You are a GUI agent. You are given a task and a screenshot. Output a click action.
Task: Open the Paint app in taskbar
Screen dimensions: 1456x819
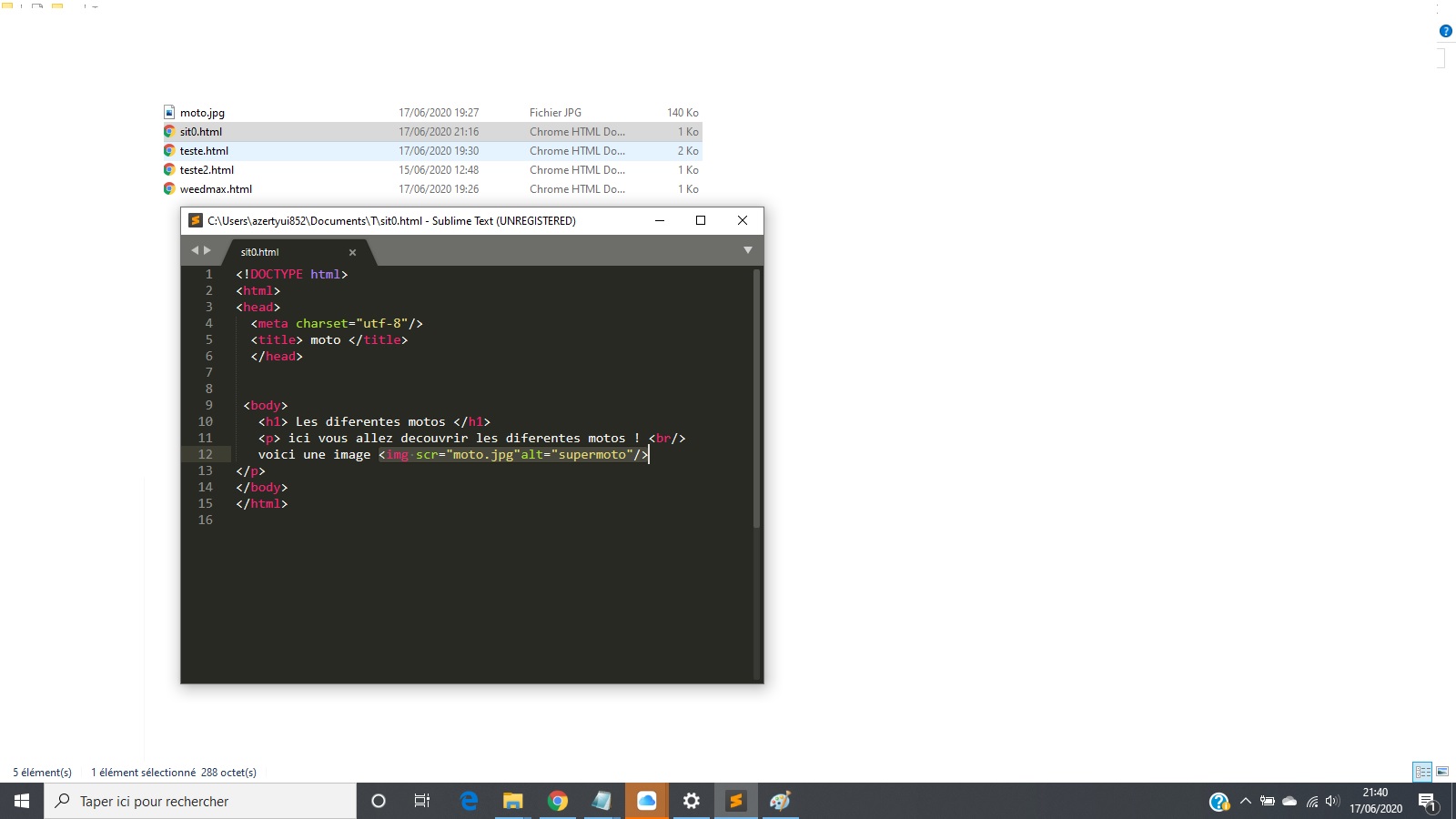(780, 801)
